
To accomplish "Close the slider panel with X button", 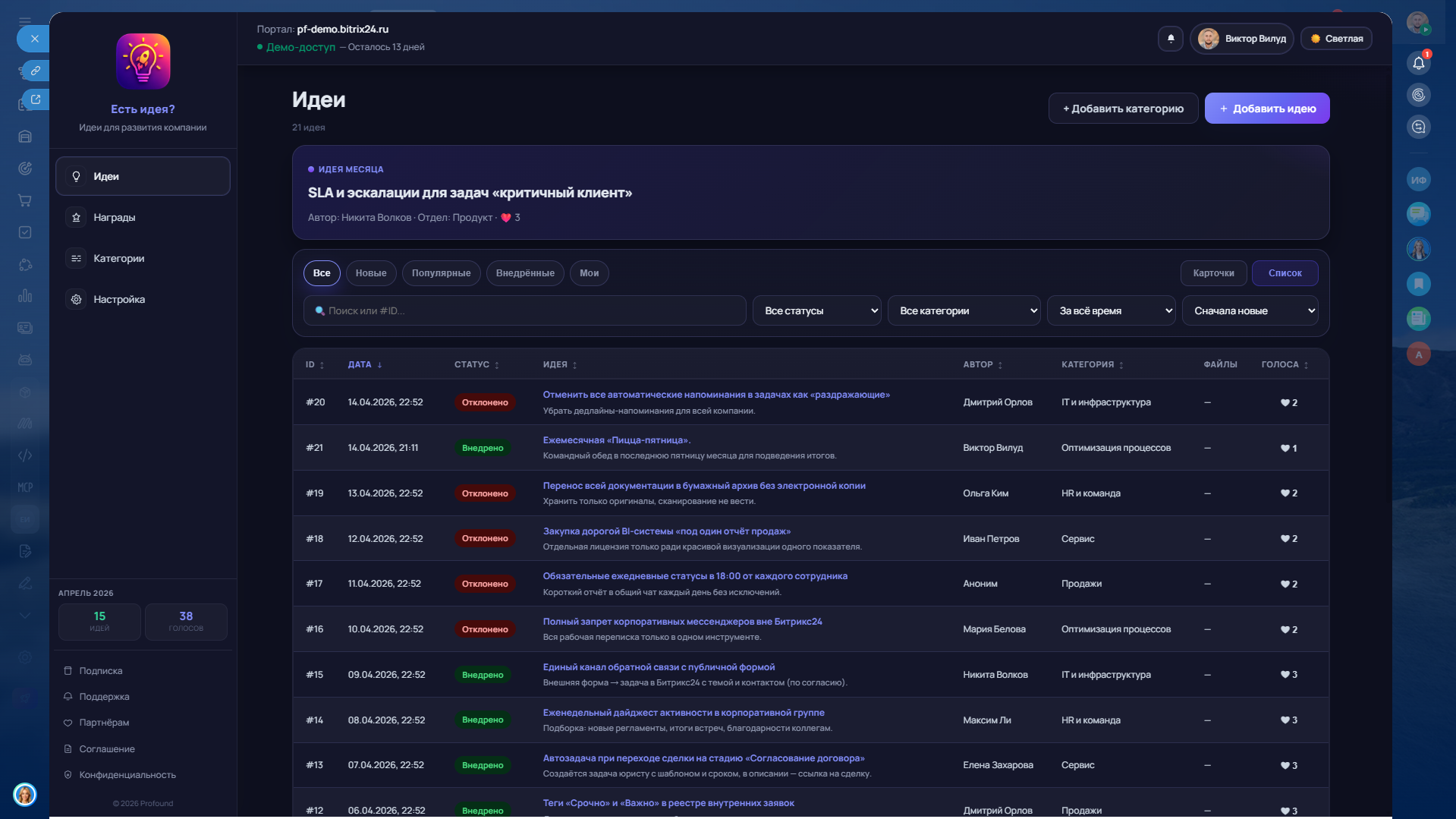I will 34,39.
